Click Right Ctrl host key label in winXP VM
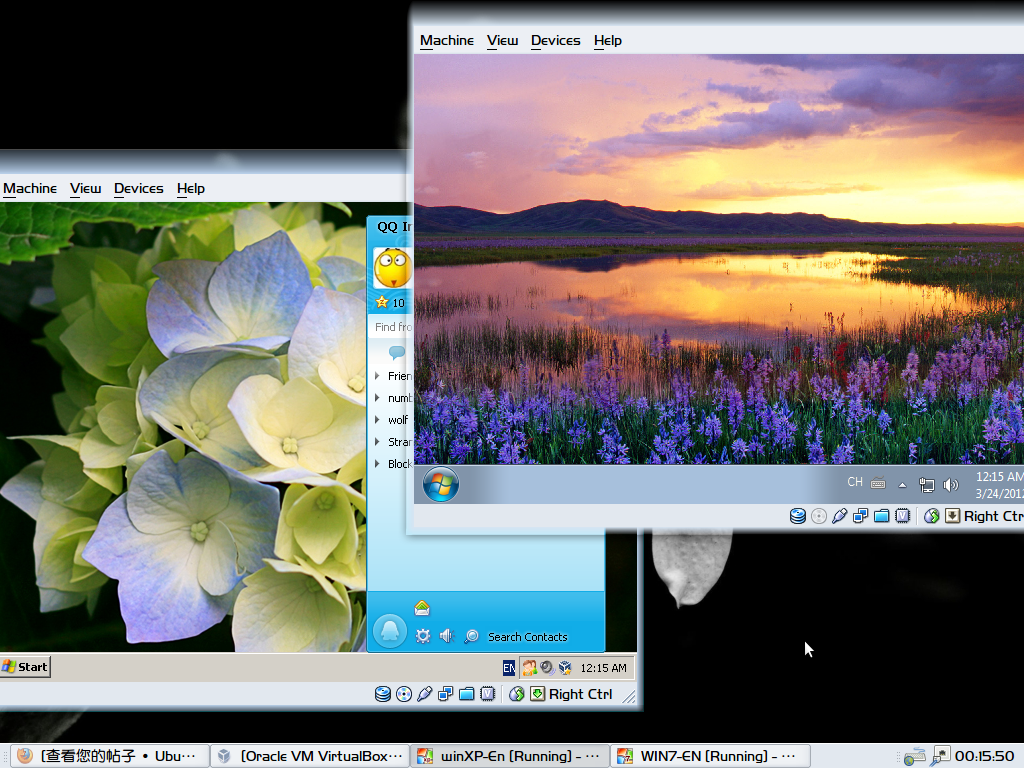The height and width of the screenshot is (768, 1024). point(581,694)
